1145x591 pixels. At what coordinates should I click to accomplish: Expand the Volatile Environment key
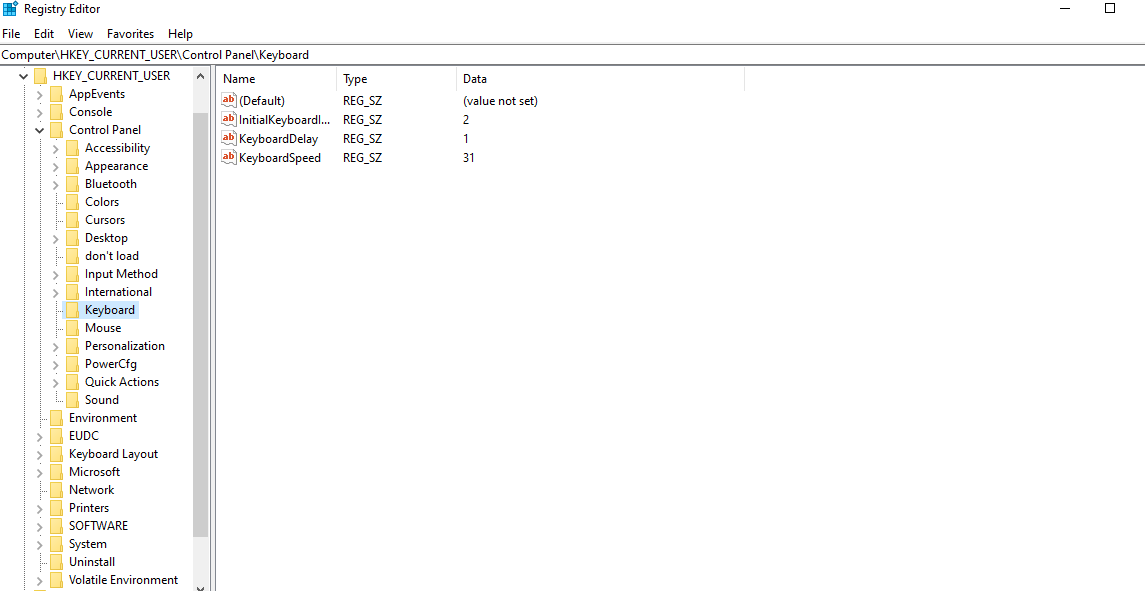tap(39, 580)
